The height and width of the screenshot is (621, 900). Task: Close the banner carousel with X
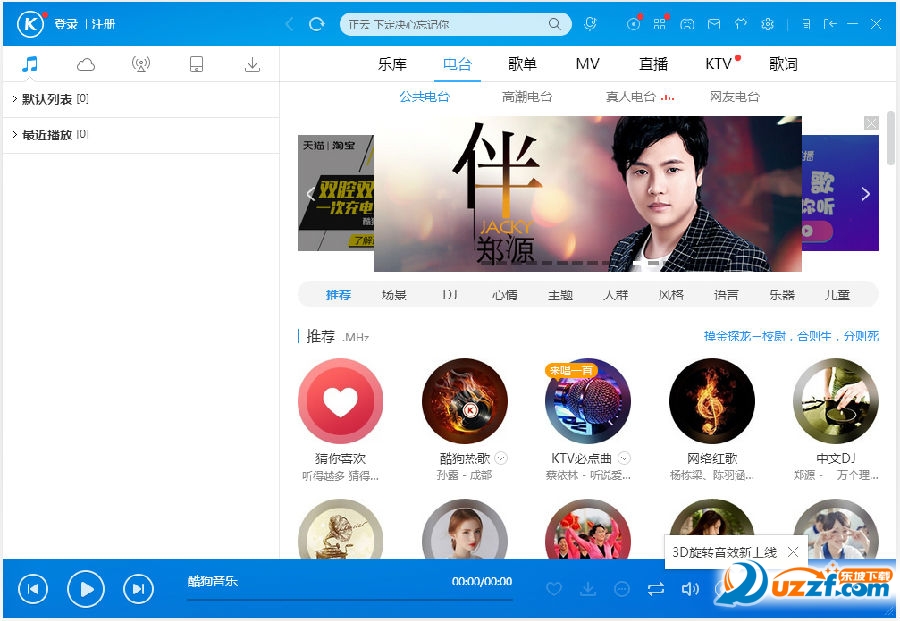pos(871,123)
